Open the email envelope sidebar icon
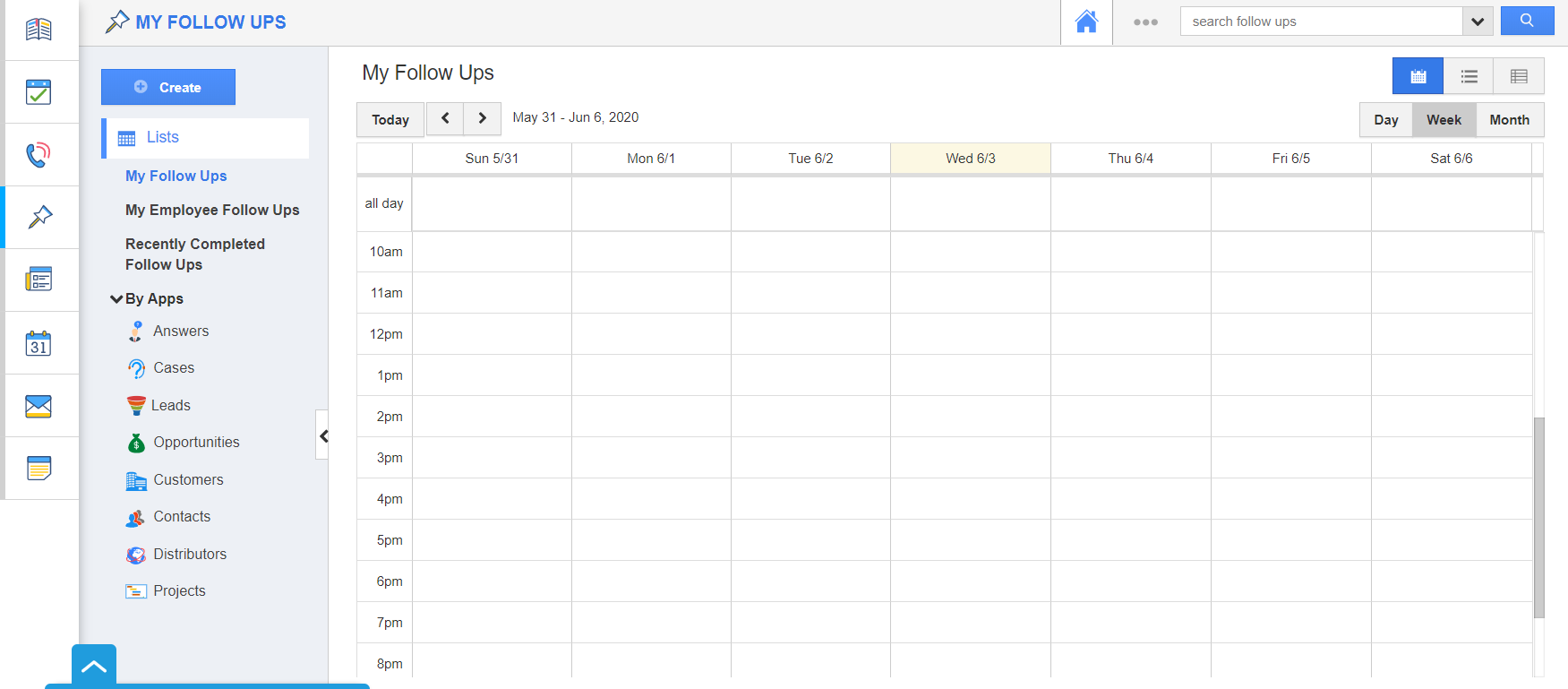This screenshot has height=689, width=1568. point(39,406)
